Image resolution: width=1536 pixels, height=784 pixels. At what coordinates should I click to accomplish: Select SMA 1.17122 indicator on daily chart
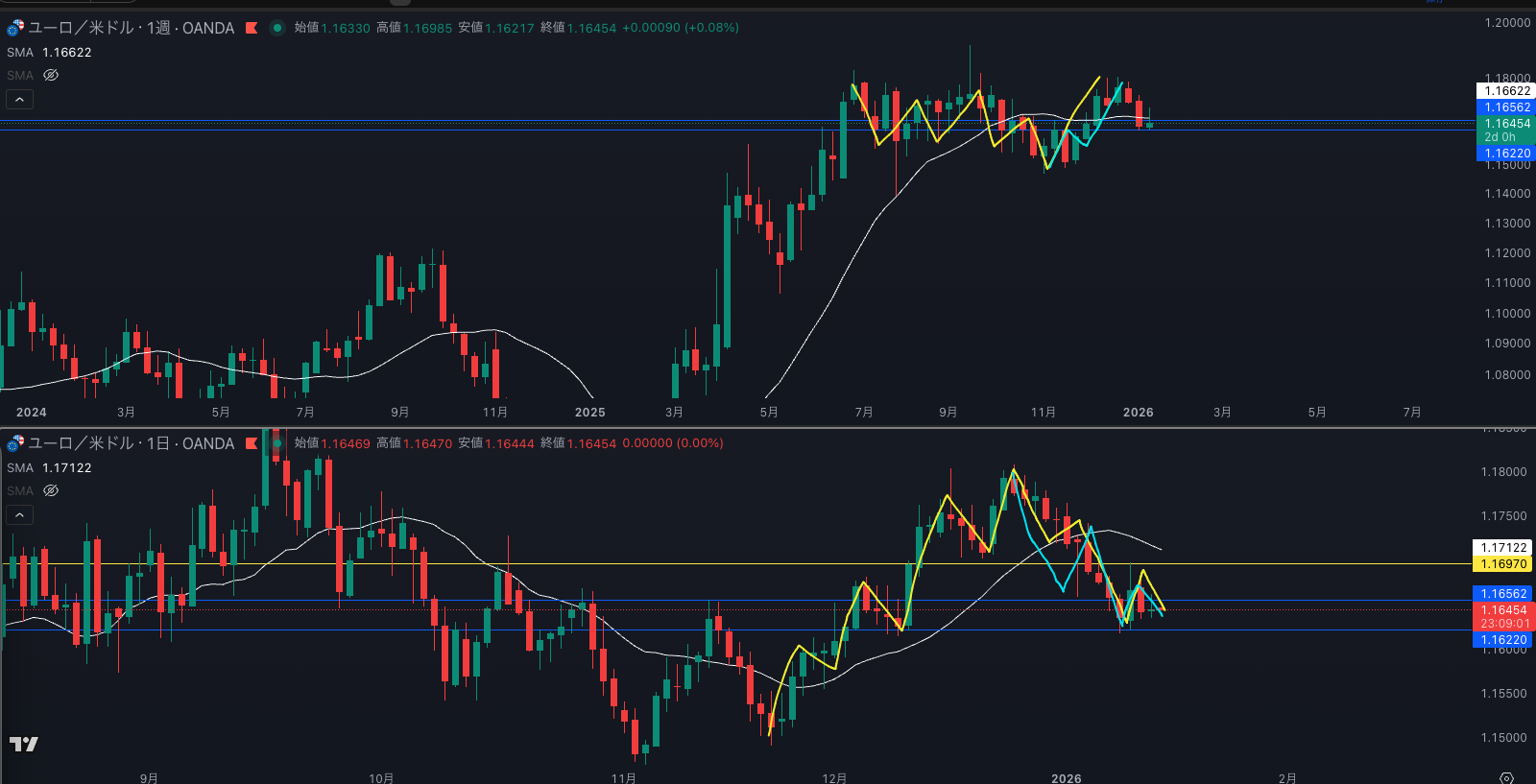pyautogui.click(x=49, y=468)
